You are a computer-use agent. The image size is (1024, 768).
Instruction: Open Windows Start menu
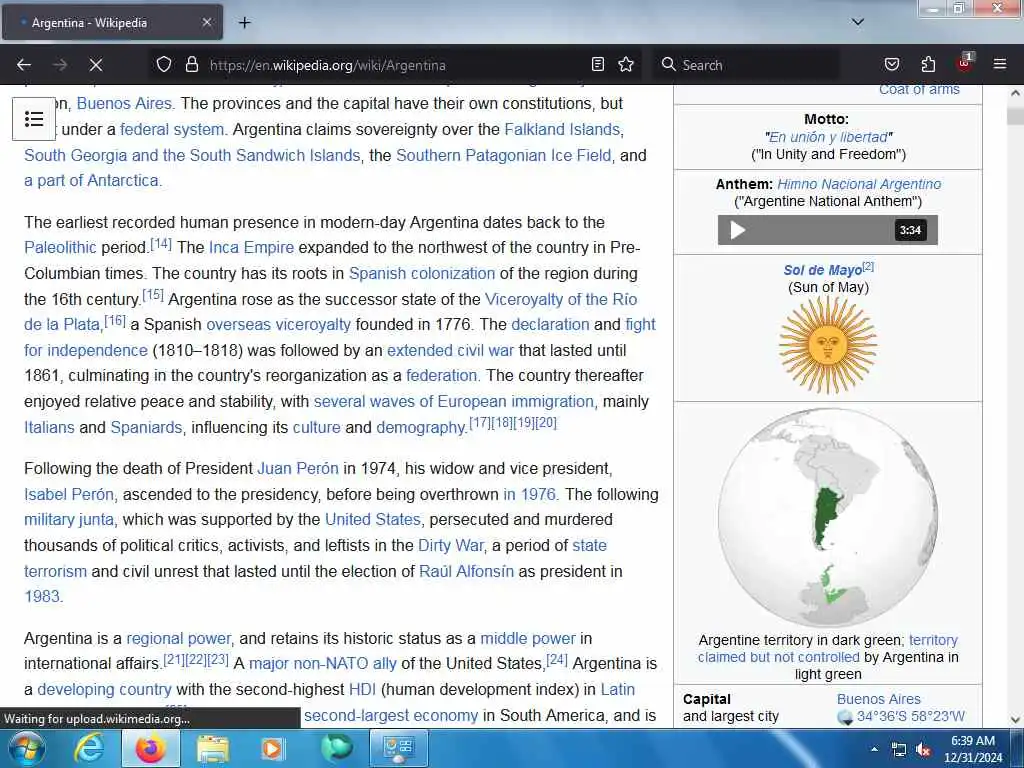pos(25,748)
